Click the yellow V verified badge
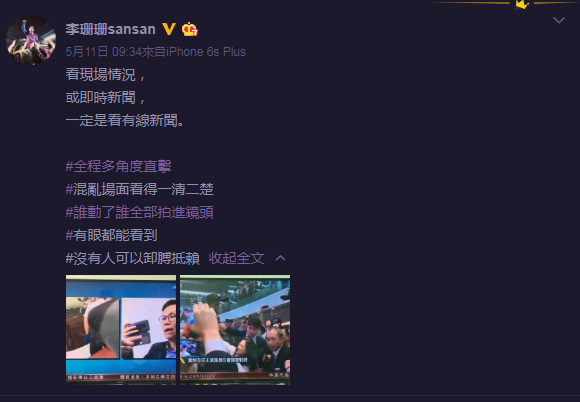 click(169, 29)
